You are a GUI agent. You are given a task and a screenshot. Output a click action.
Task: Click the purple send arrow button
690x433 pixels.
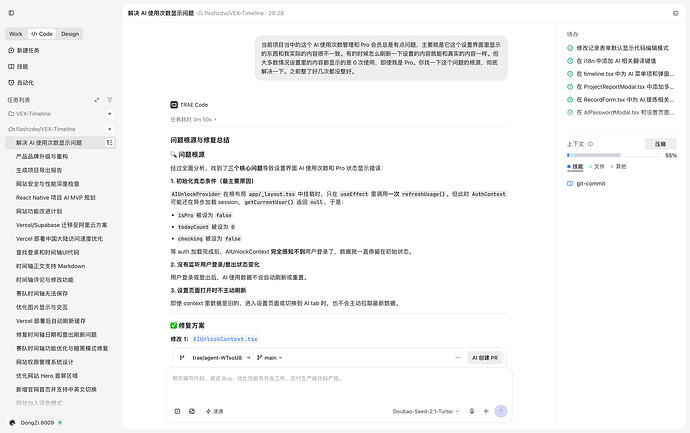tap(501, 411)
